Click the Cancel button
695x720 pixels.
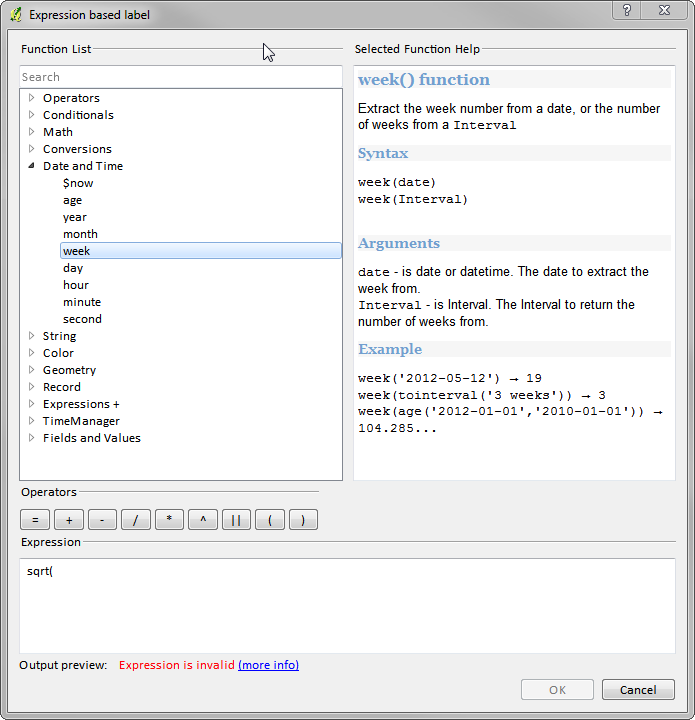pos(638,689)
